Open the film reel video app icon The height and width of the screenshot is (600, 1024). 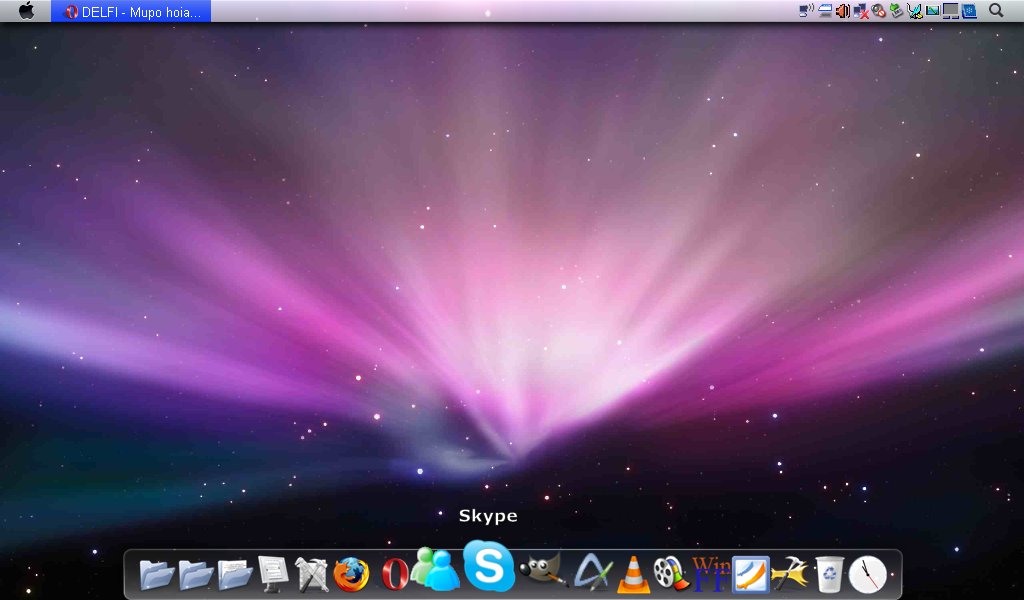coord(670,574)
